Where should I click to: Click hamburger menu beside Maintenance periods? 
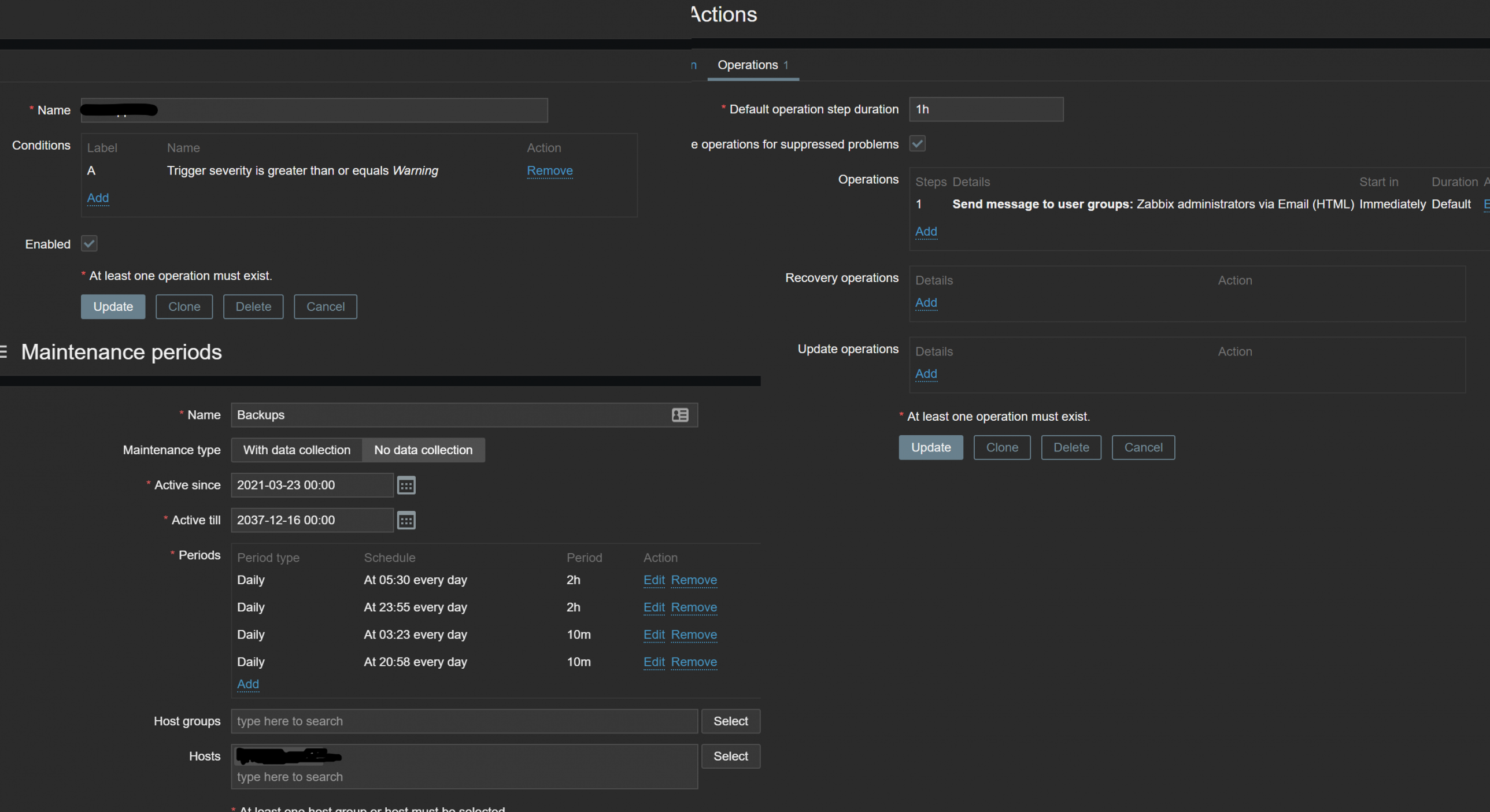coord(3,351)
